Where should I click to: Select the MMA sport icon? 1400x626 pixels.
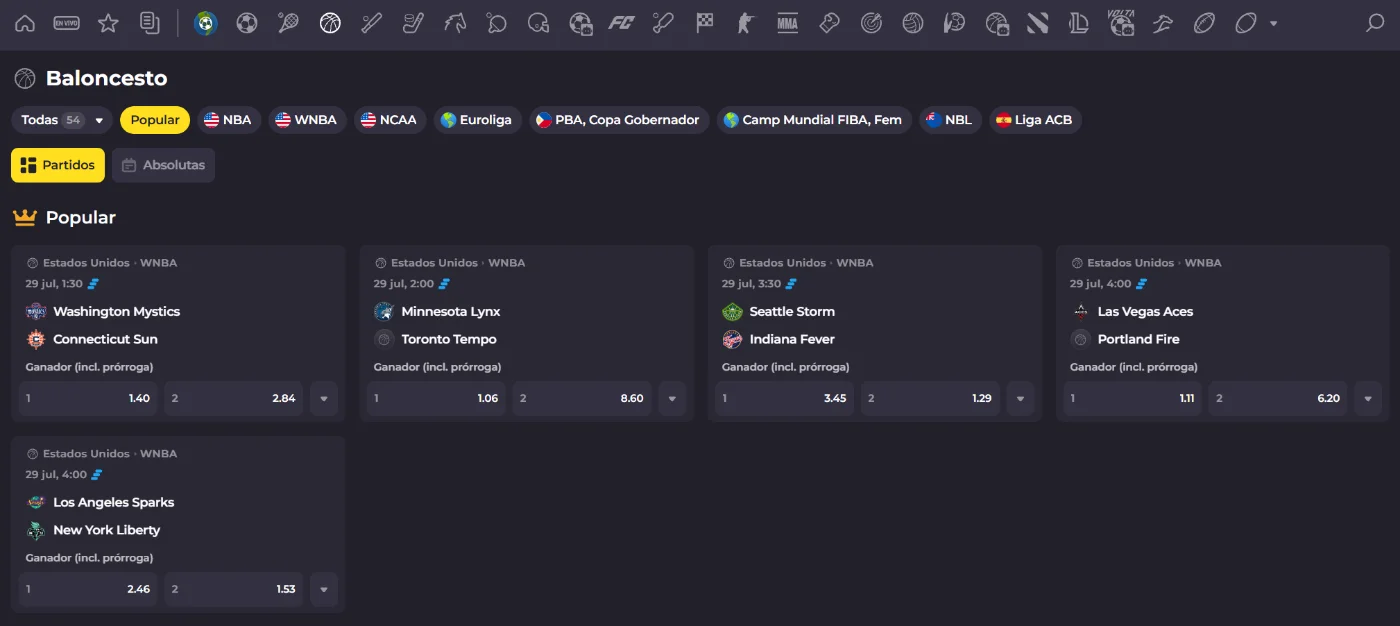click(788, 23)
